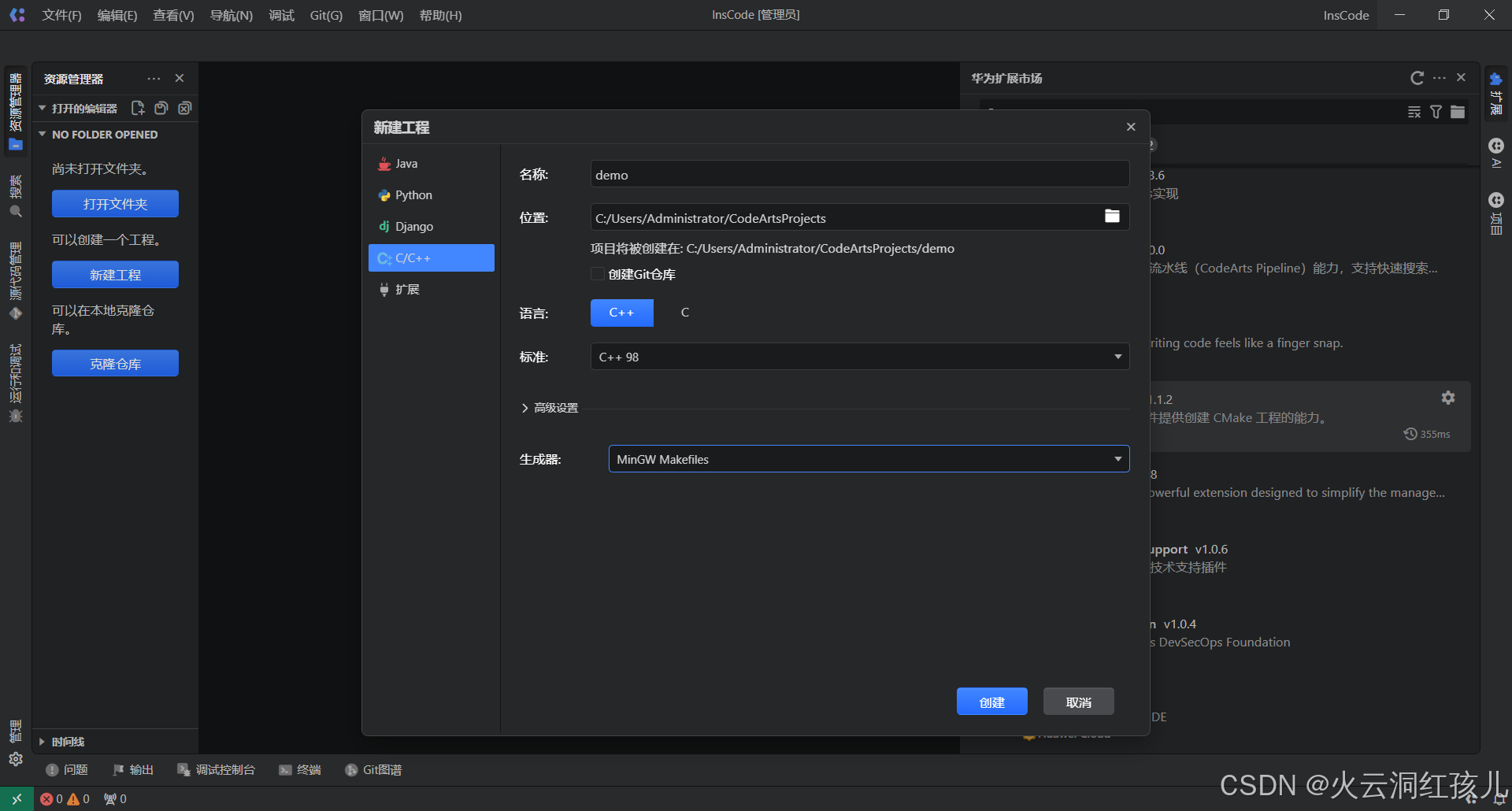Viewport: 1512px width, 811px height.
Task: Expand the Timeline (时间线) section
Action: [x=61, y=742]
